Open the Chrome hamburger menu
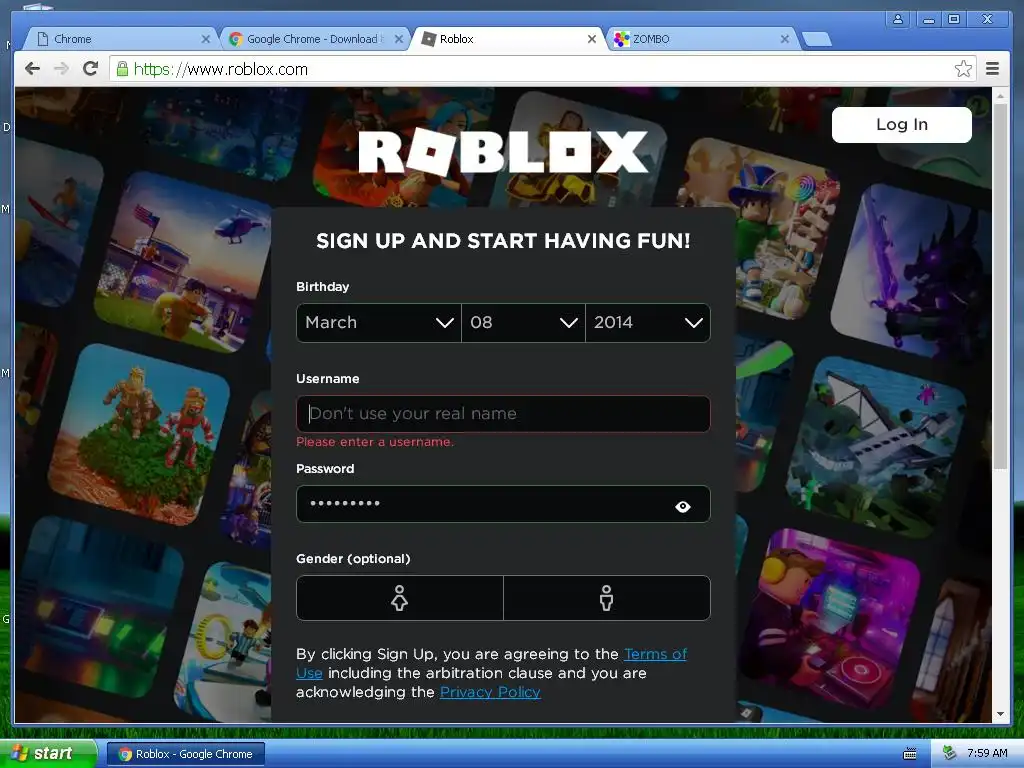Screen dimensions: 1024x768 [992, 69]
